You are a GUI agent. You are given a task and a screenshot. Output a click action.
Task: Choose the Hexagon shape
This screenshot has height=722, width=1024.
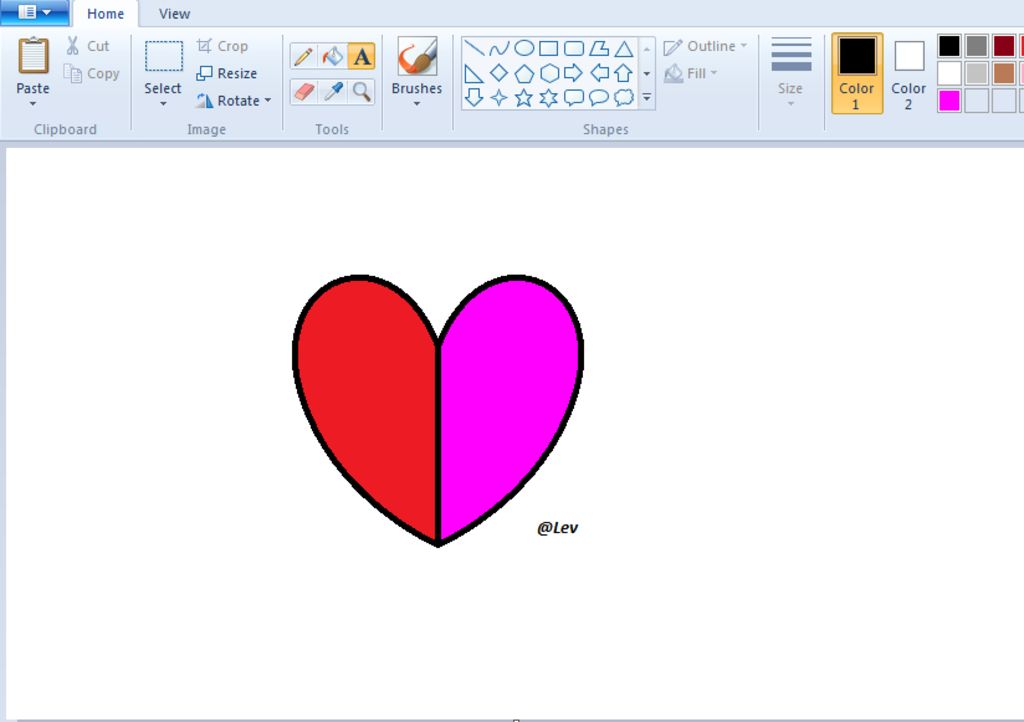coord(549,74)
